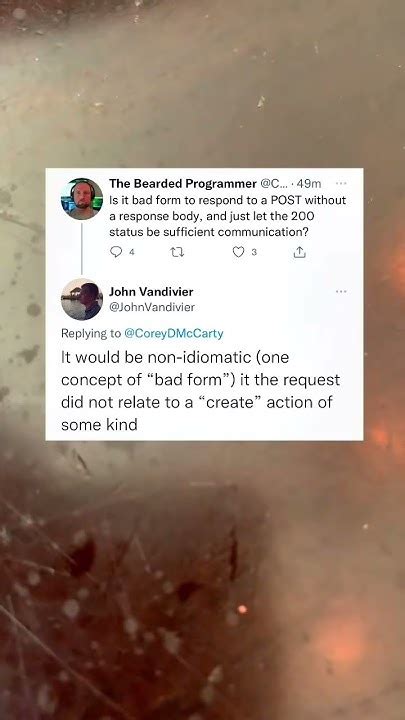This screenshot has width=405, height=720.
Task: Click the truncated @C... handle
Action: [x=274, y=184]
